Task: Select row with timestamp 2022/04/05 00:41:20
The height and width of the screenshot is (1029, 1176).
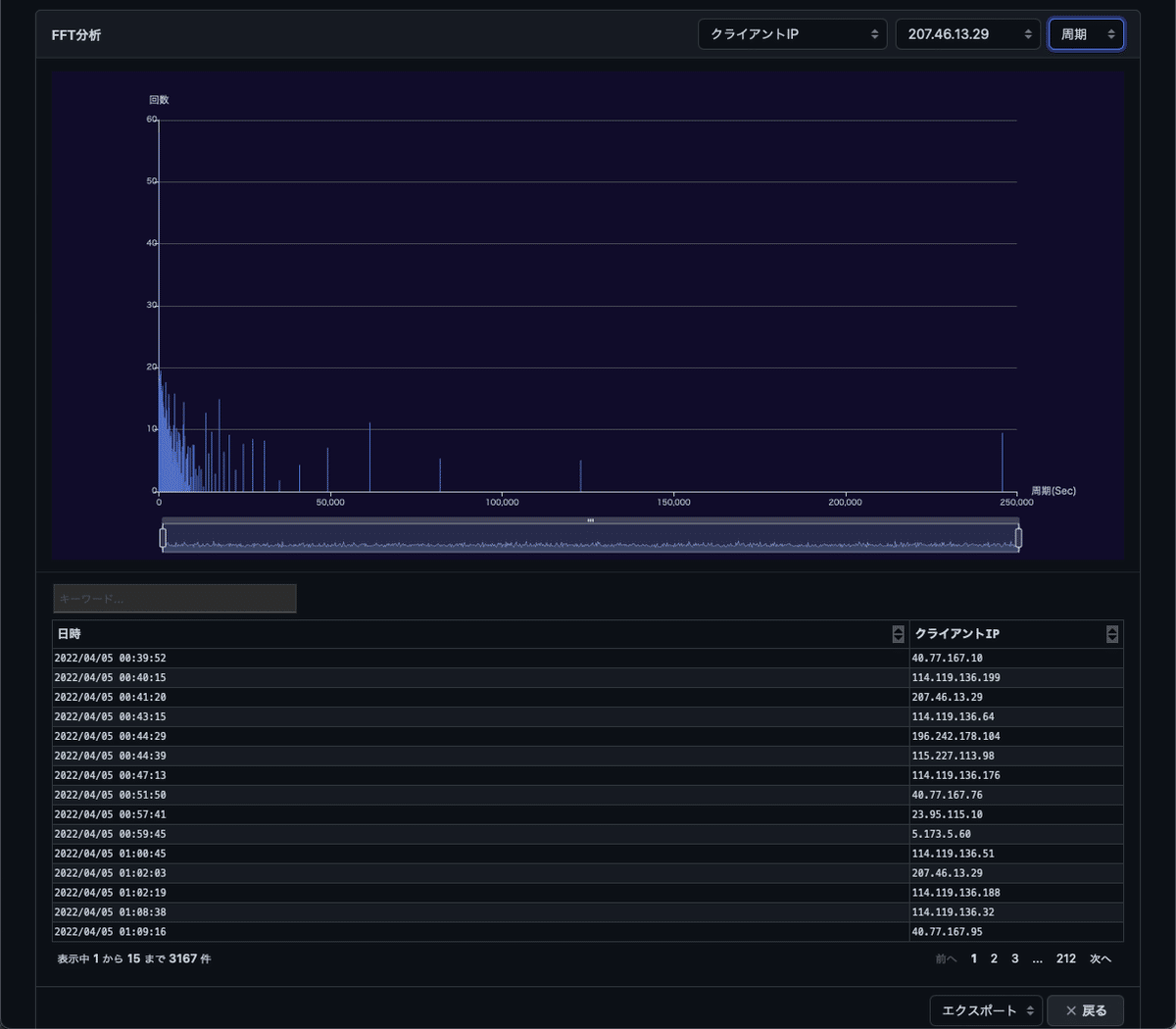Action: pyautogui.click(x=588, y=698)
